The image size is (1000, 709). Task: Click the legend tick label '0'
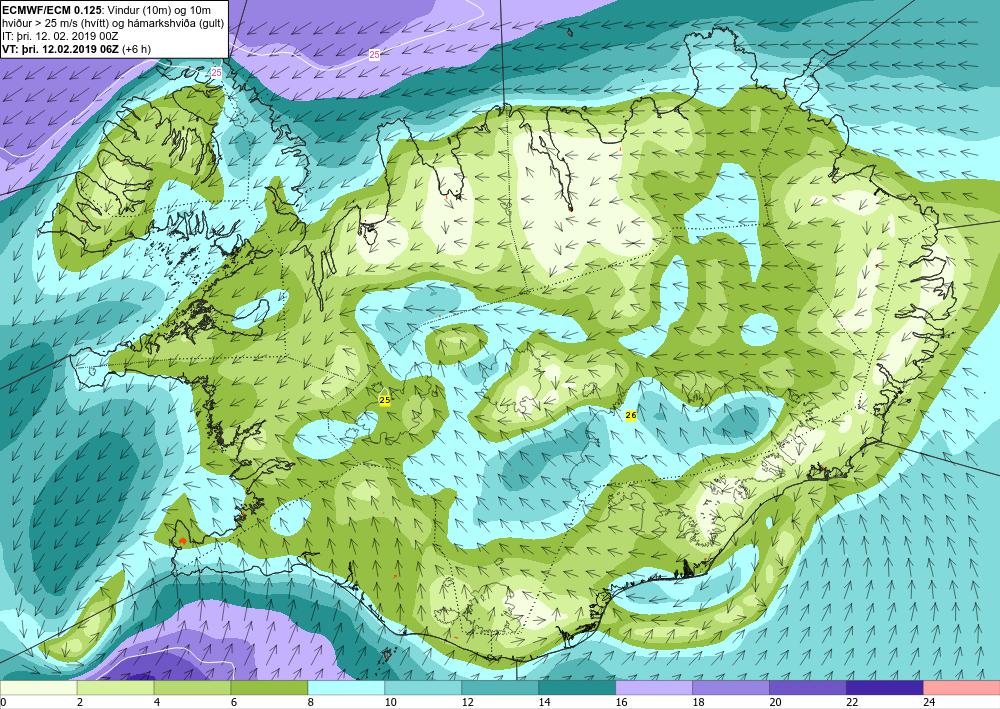click(3, 702)
